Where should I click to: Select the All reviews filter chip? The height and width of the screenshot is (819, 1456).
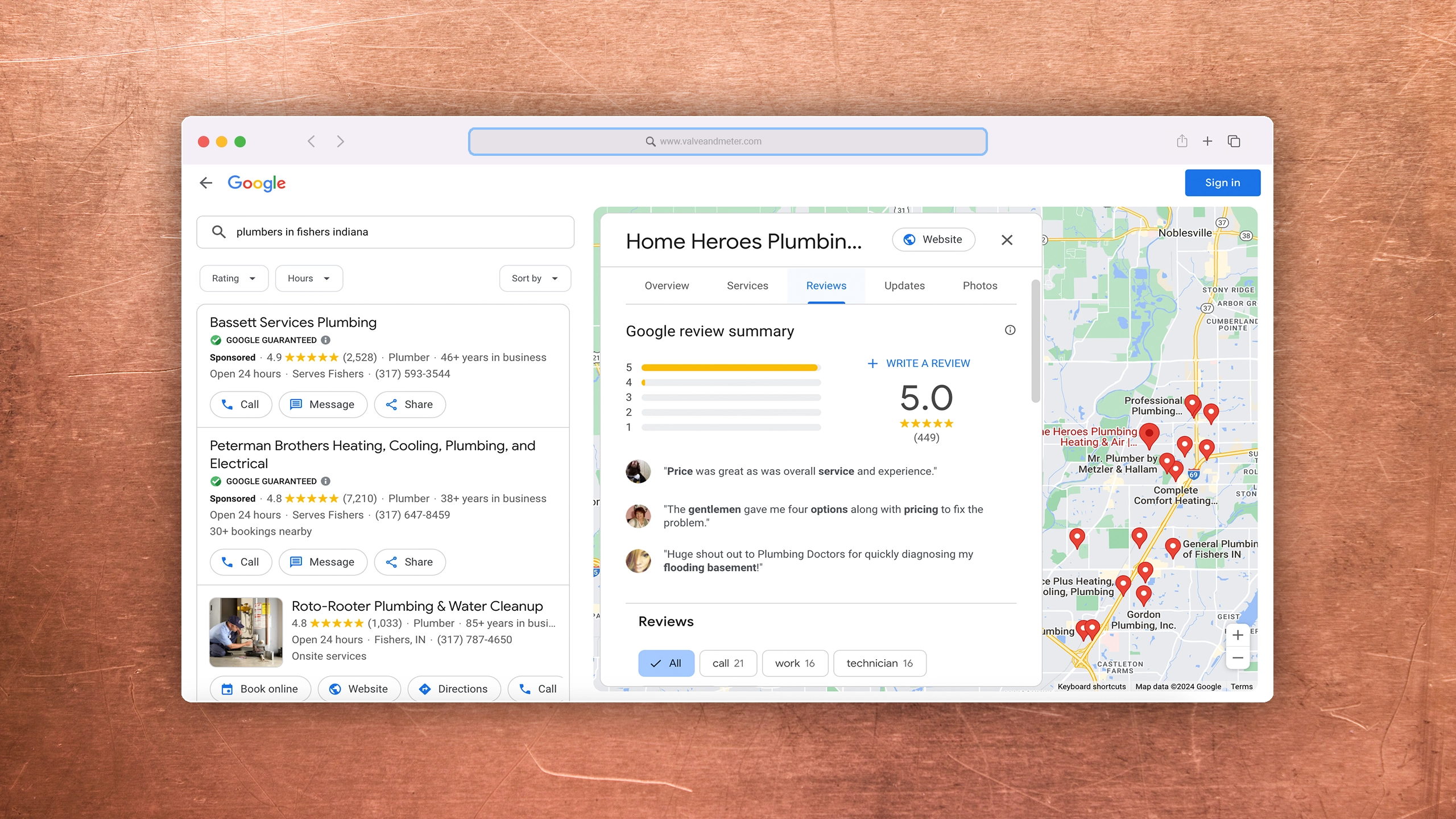pyautogui.click(x=666, y=663)
